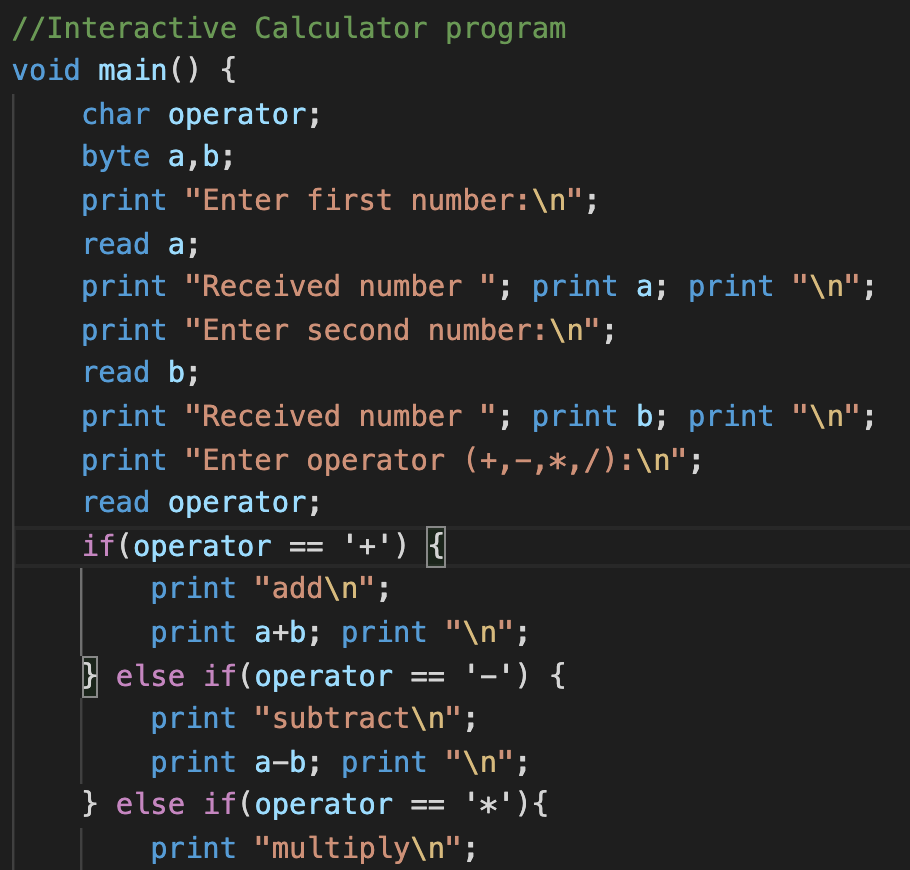Click the "Enter second number" string
The image size is (910, 870).
(x=399, y=330)
